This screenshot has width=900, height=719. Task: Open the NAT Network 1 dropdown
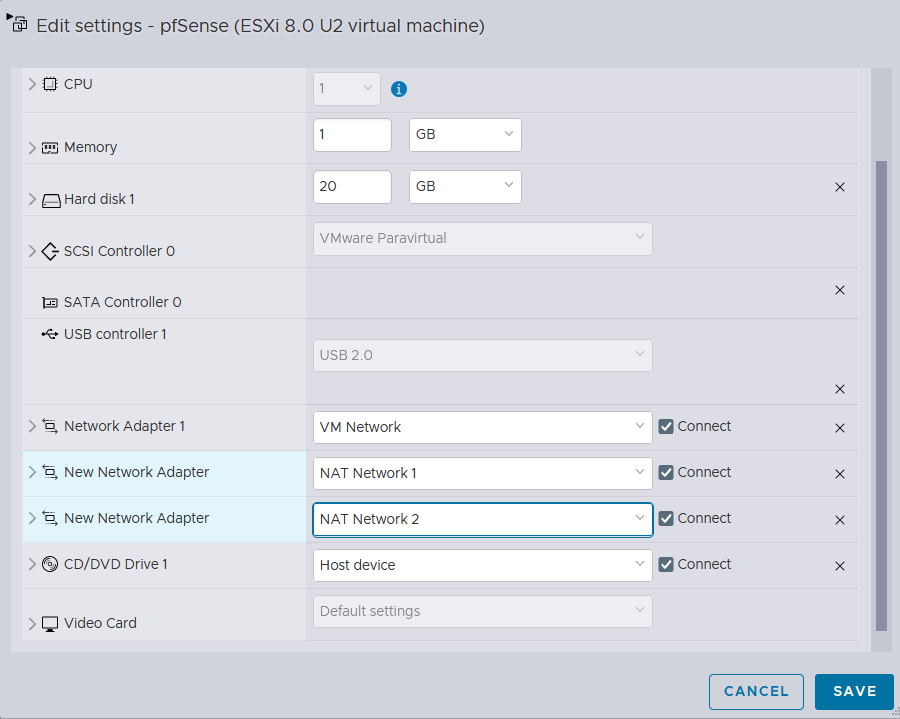point(483,473)
